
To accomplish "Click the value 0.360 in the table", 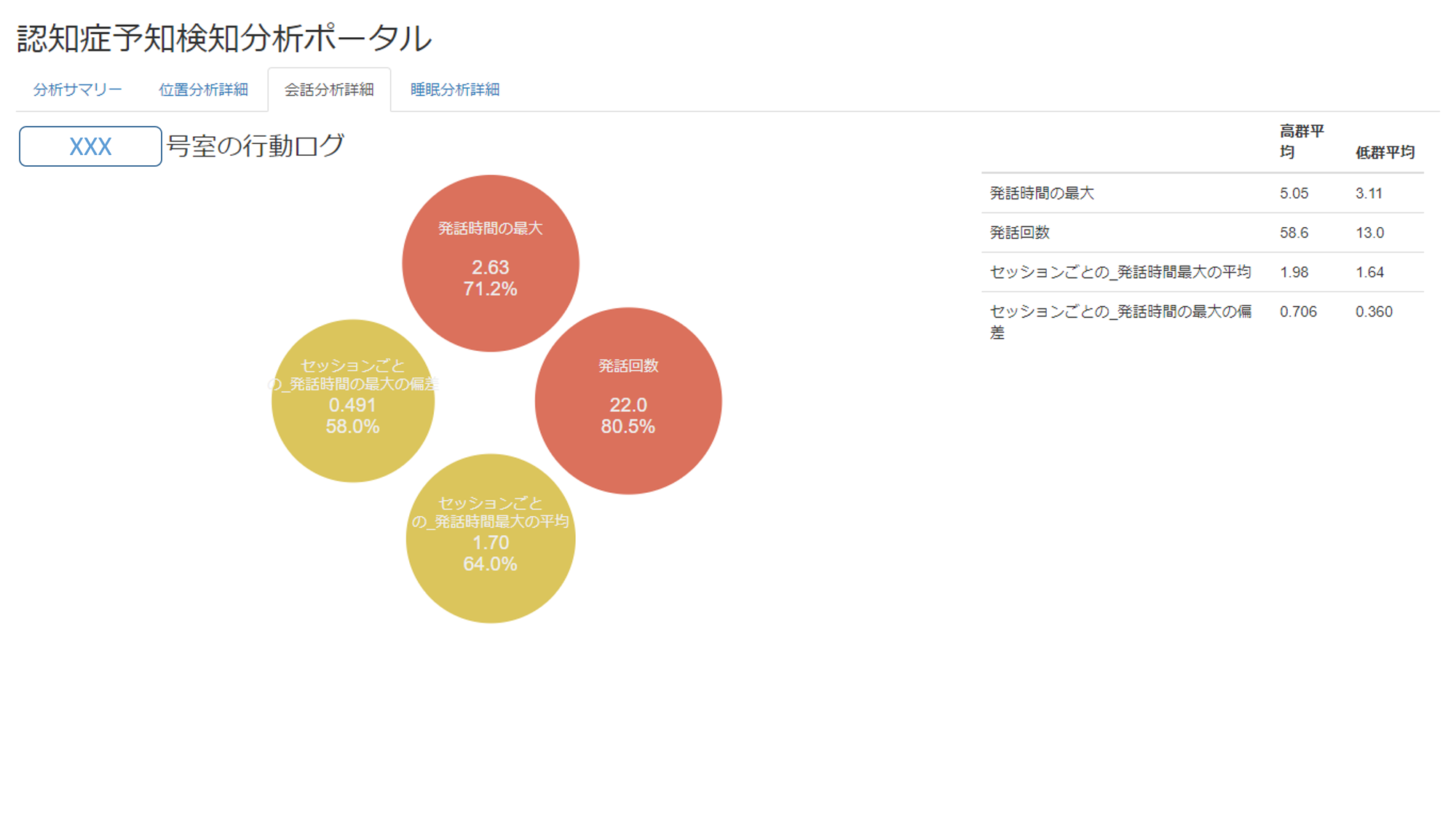I will click(1373, 312).
